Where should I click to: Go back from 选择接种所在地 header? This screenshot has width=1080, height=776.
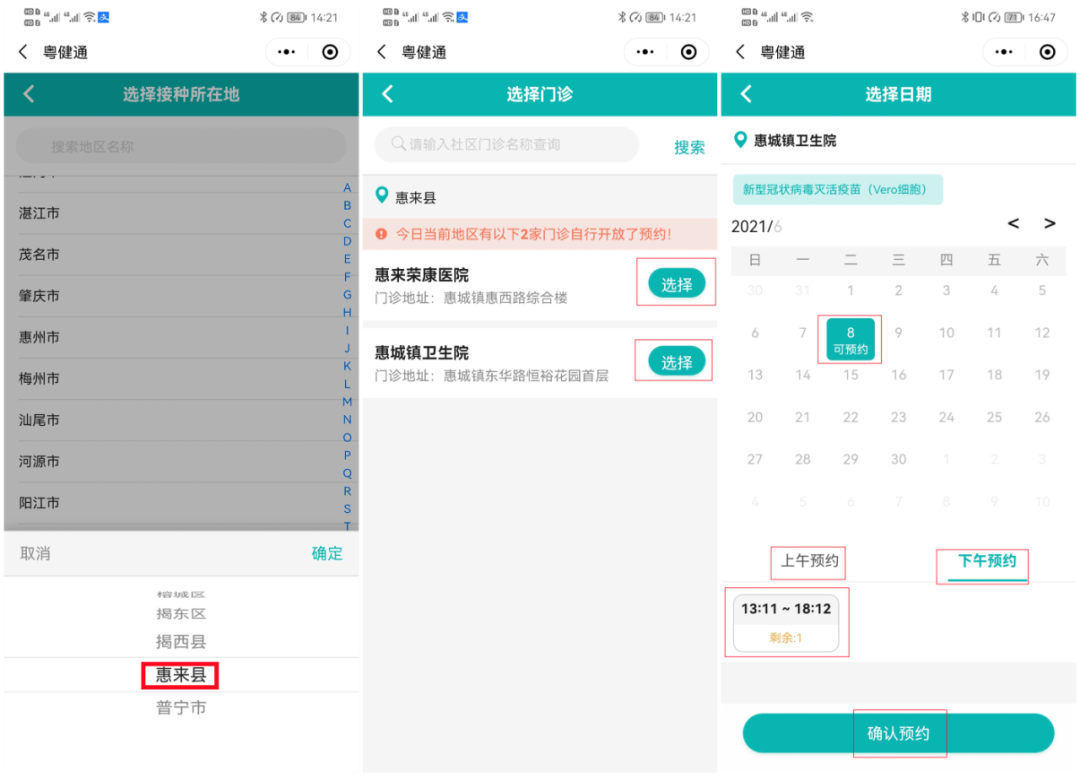(29, 94)
